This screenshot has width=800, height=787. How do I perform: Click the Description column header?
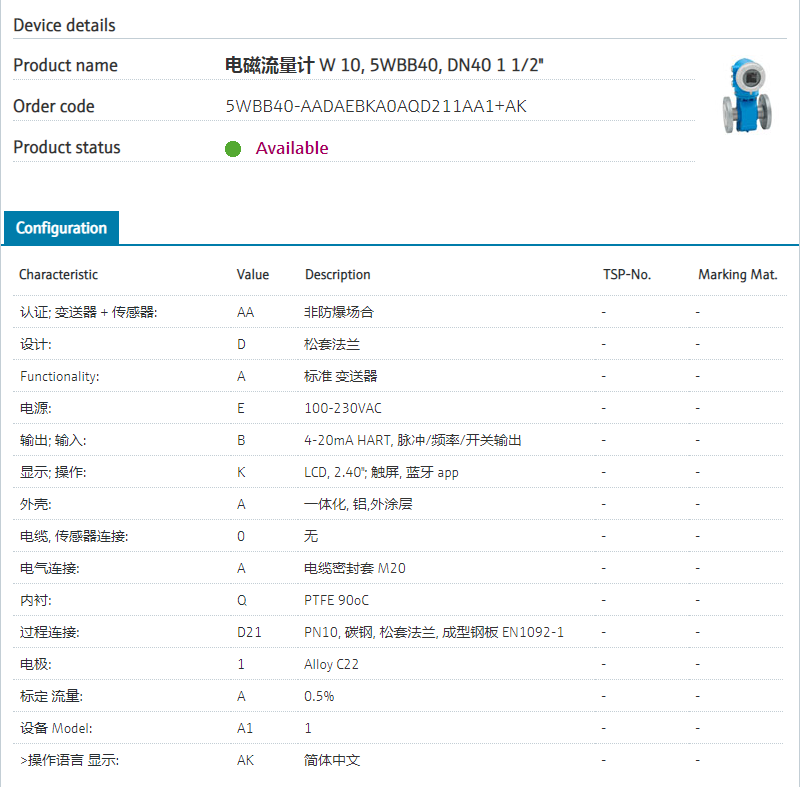tap(337, 275)
